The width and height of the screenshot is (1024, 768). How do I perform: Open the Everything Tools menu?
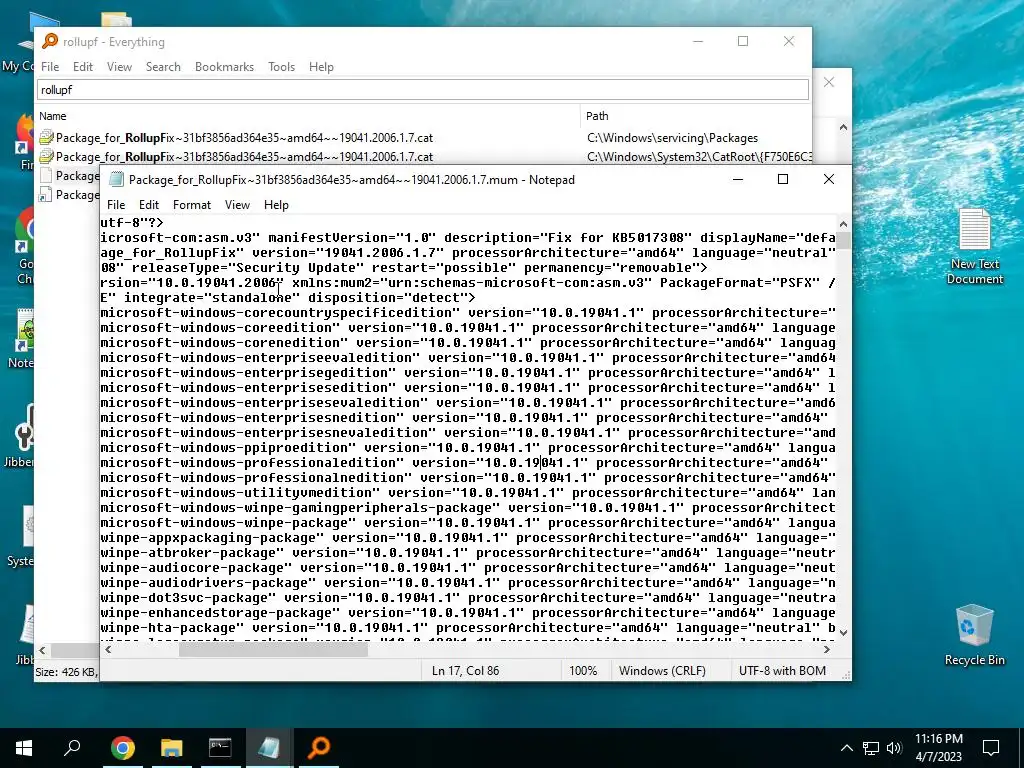[281, 67]
